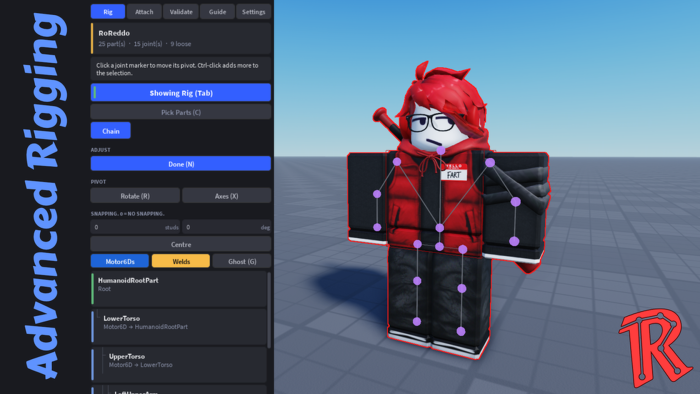Screen dimensions: 700x394
Task: Click the RoReddo rig header card
Action: click(181, 38)
